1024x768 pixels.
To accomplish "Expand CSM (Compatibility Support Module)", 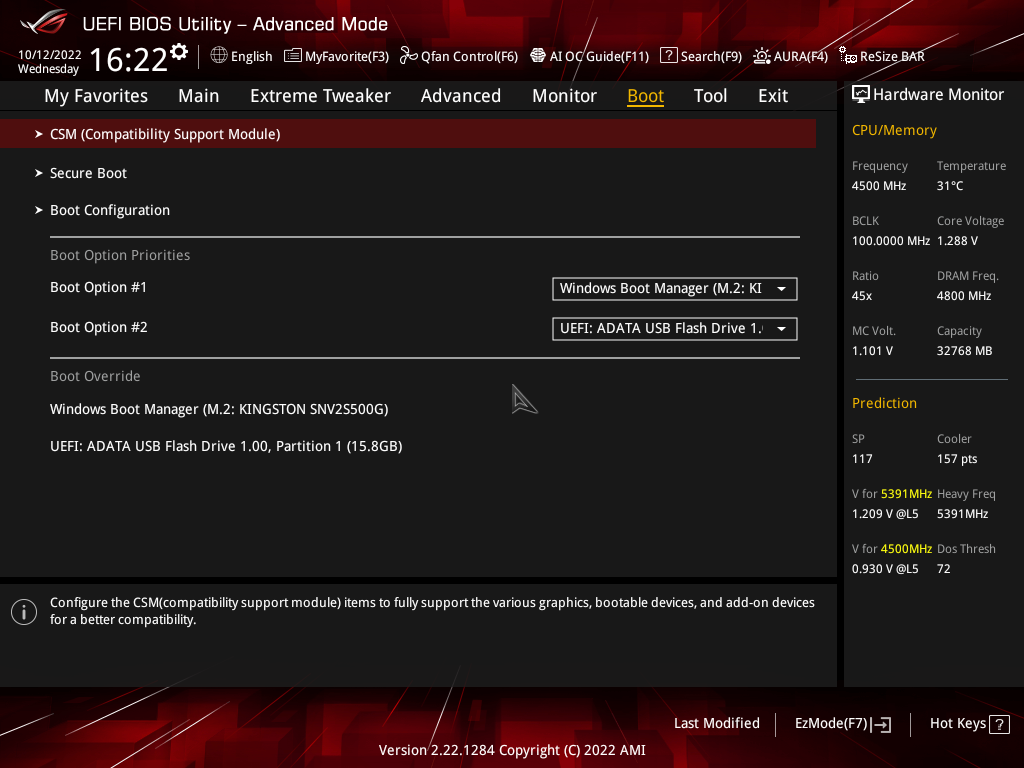I will click(x=408, y=134).
